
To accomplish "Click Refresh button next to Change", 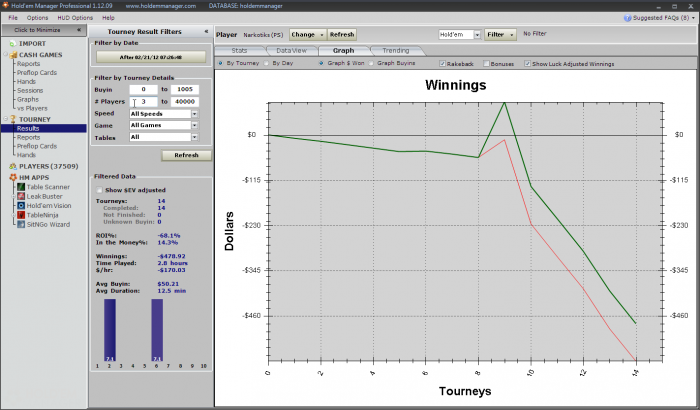I will [342, 34].
